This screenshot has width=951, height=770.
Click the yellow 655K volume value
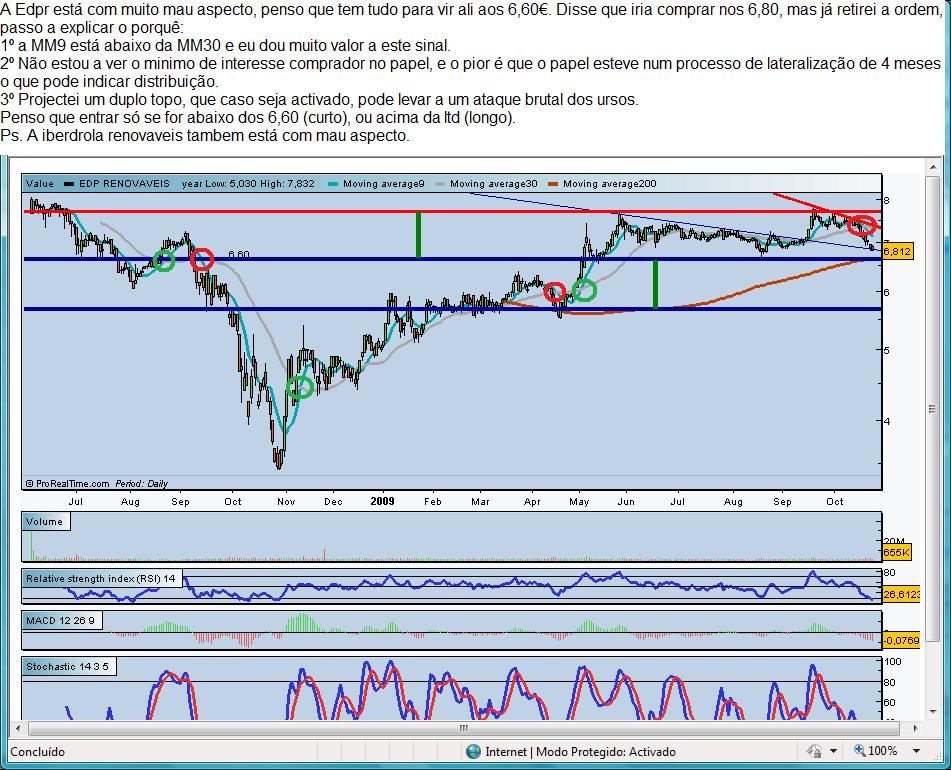coord(897,552)
